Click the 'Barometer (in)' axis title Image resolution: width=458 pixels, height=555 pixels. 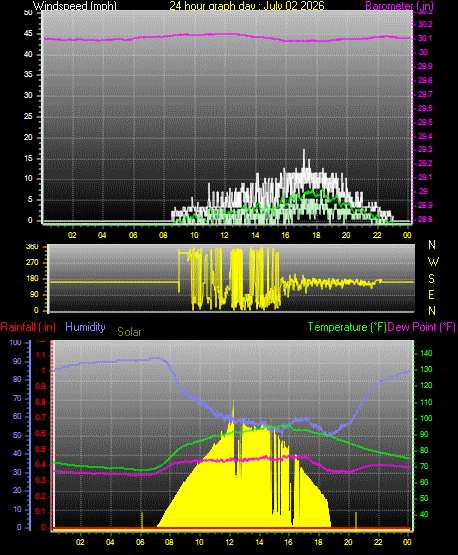400,5
